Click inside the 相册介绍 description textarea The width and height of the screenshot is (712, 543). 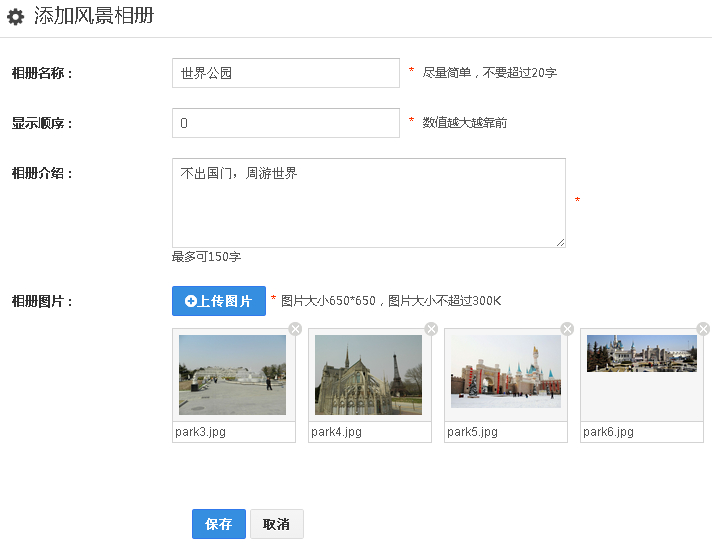(368, 202)
